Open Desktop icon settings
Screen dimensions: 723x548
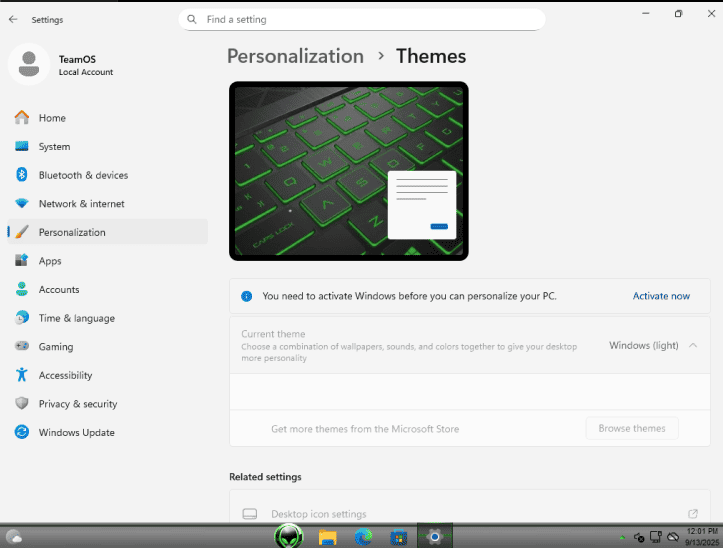tap(470, 506)
